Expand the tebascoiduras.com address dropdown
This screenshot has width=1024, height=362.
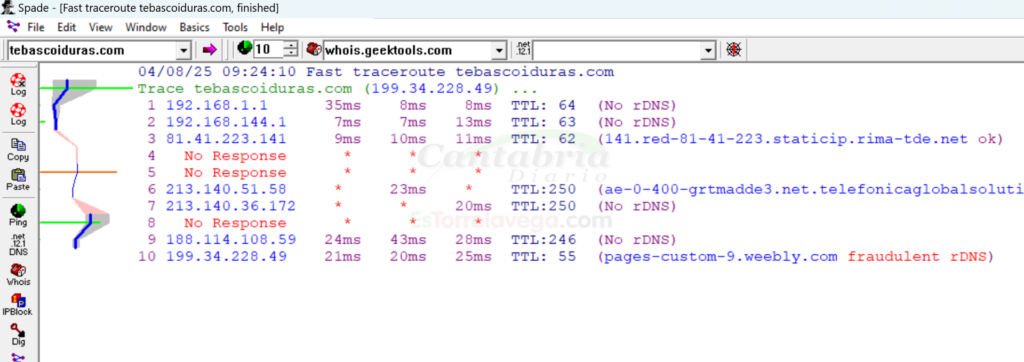[x=184, y=50]
